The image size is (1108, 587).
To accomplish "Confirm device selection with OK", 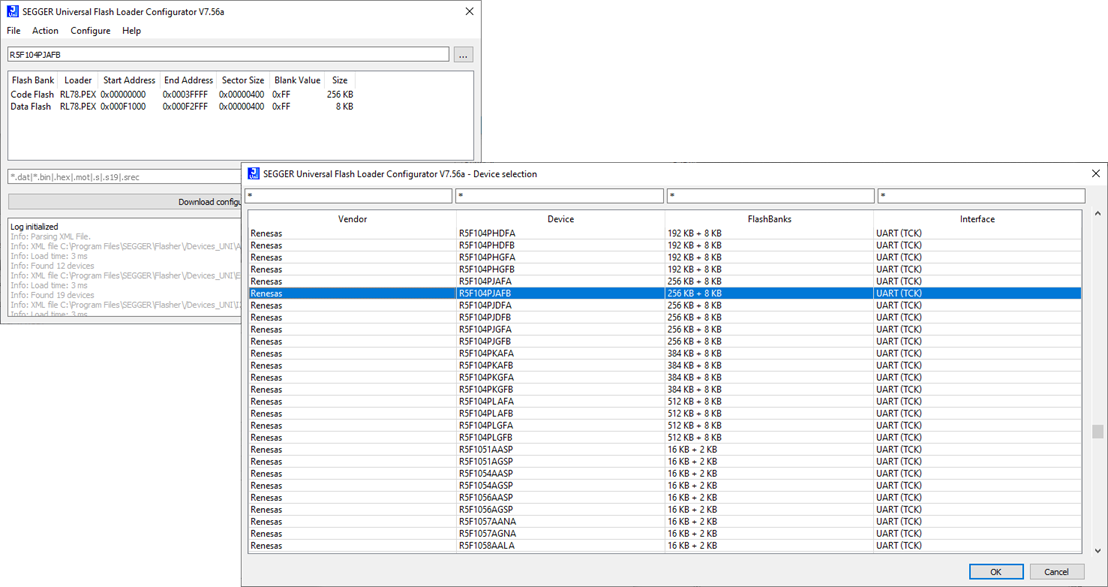I will (x=996, y=571).
